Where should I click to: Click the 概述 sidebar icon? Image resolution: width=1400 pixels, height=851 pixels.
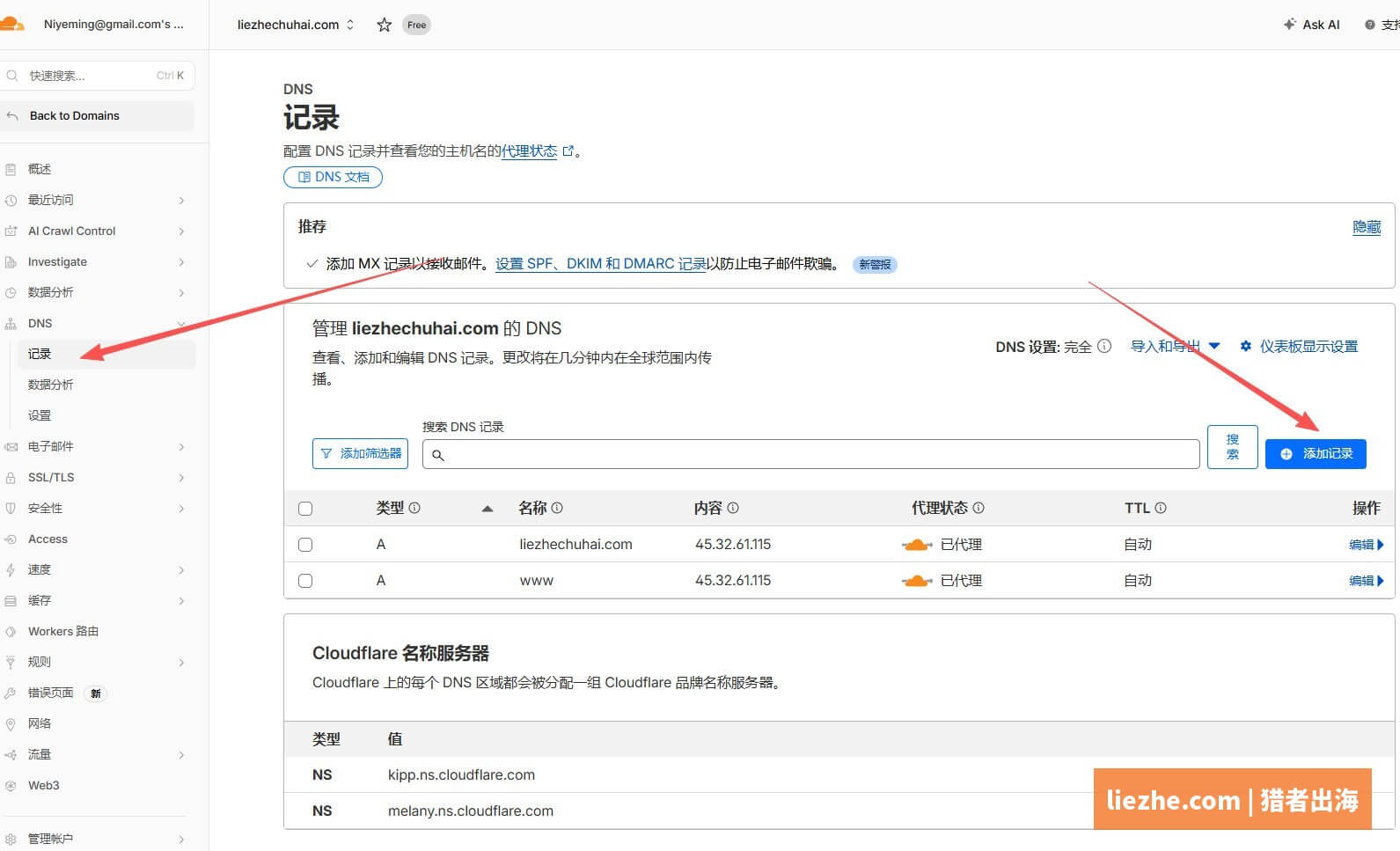pyautogui.click(x=11, y=169)
